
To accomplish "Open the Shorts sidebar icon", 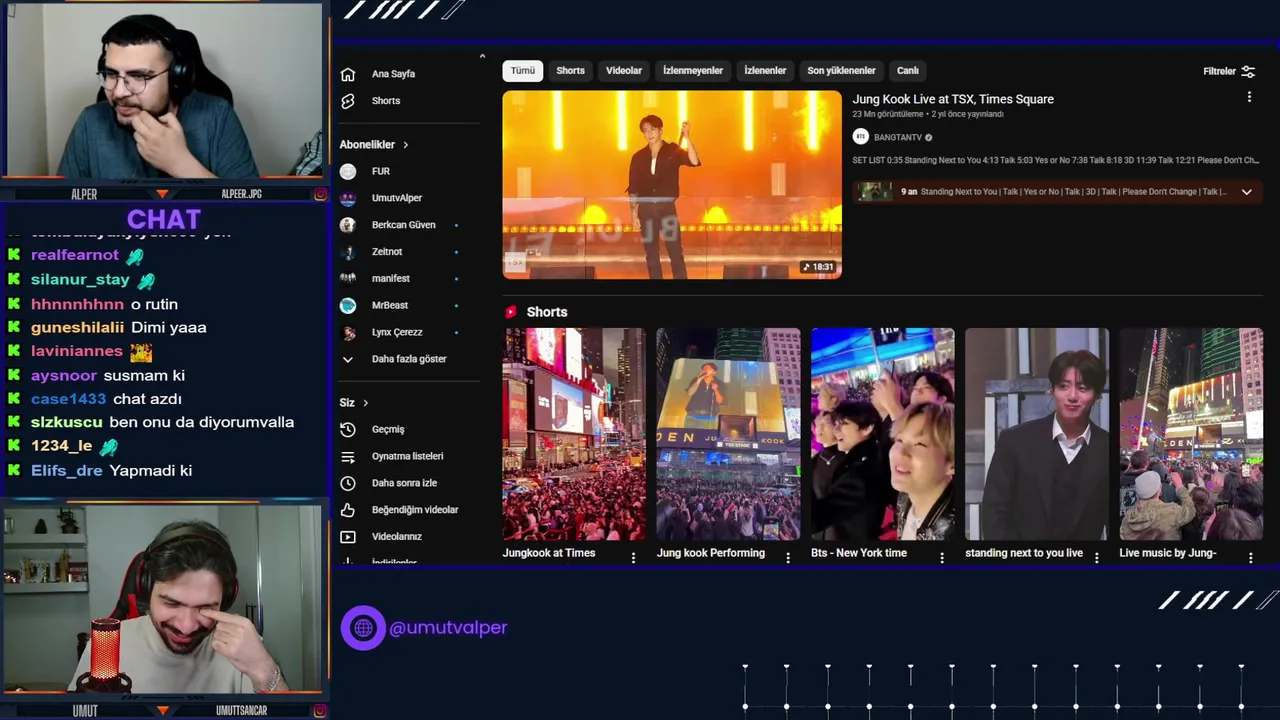I will [x=348, y=101].
